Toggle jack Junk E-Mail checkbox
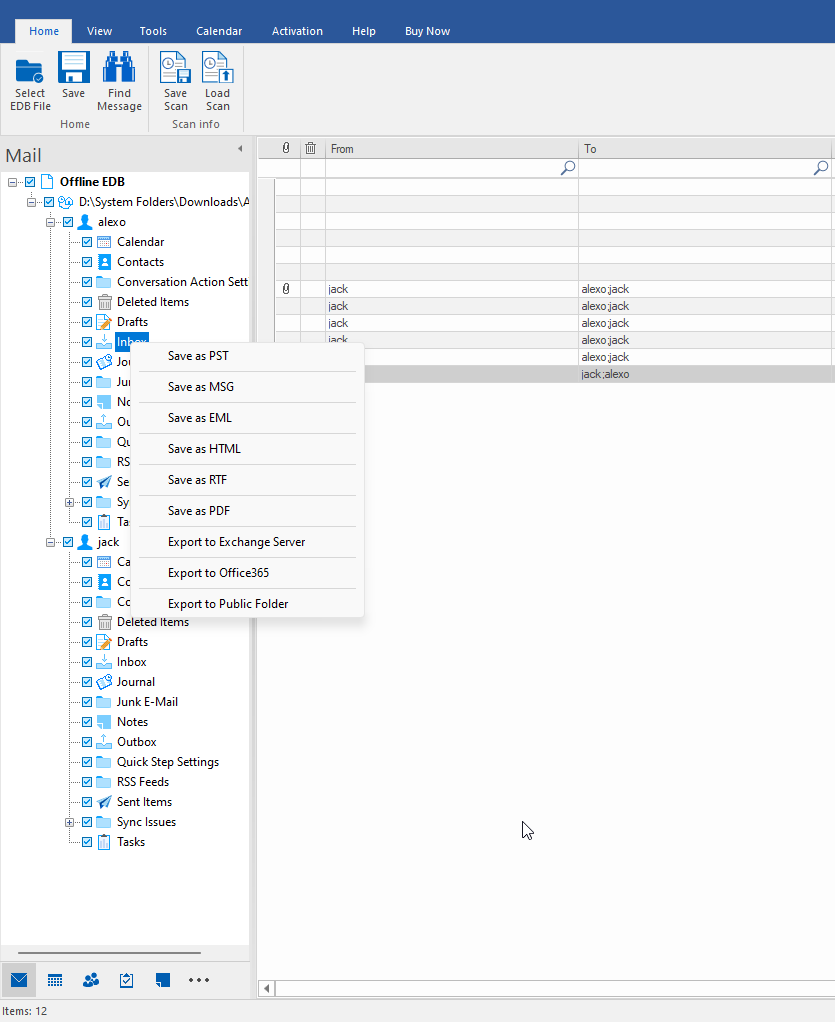Screen dimensions: 835x1022 tap(87, 702)
